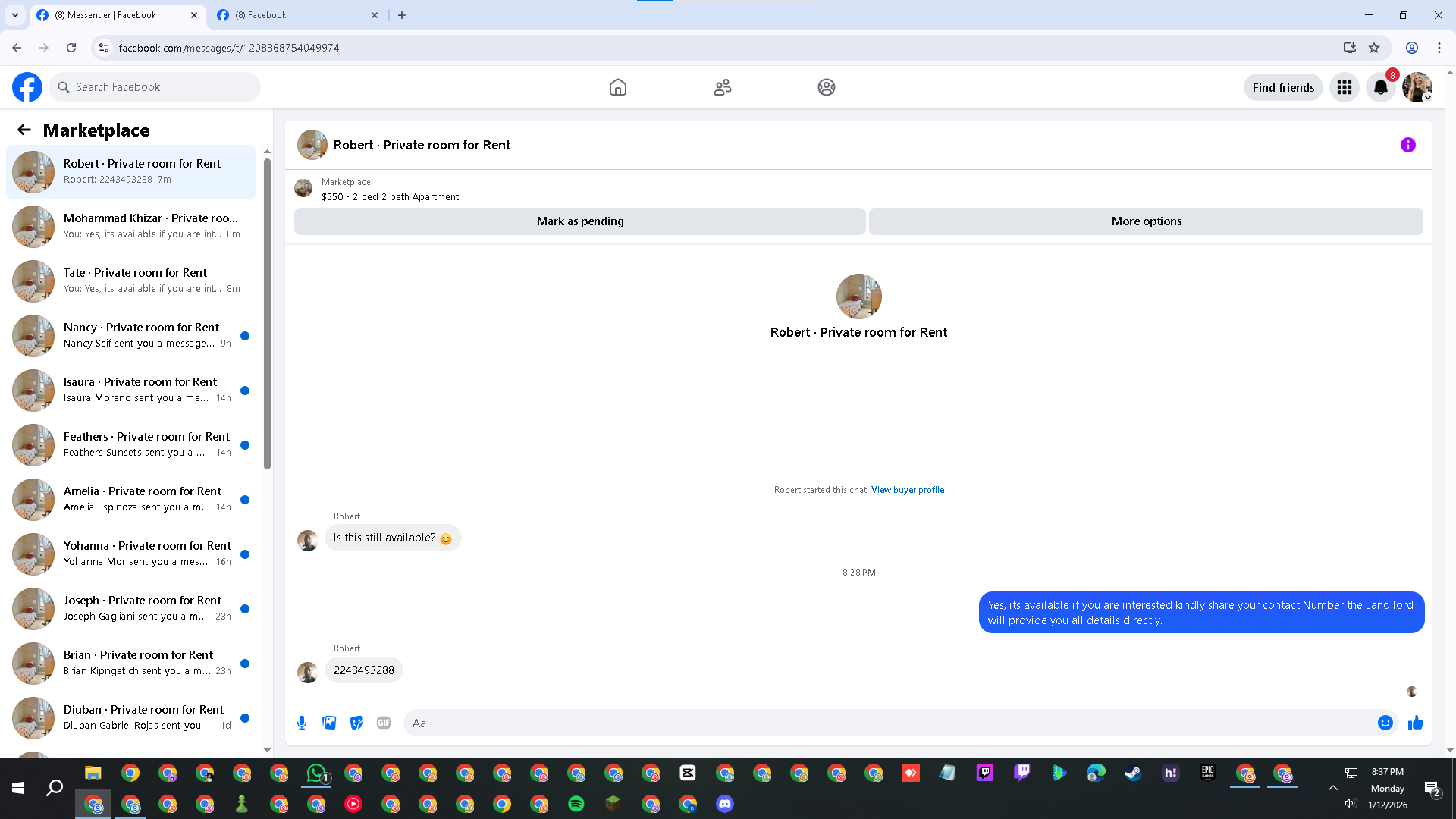Click Mark as pending button
Viewport: 1456px width, 819px height.
[x=579, y=221]
